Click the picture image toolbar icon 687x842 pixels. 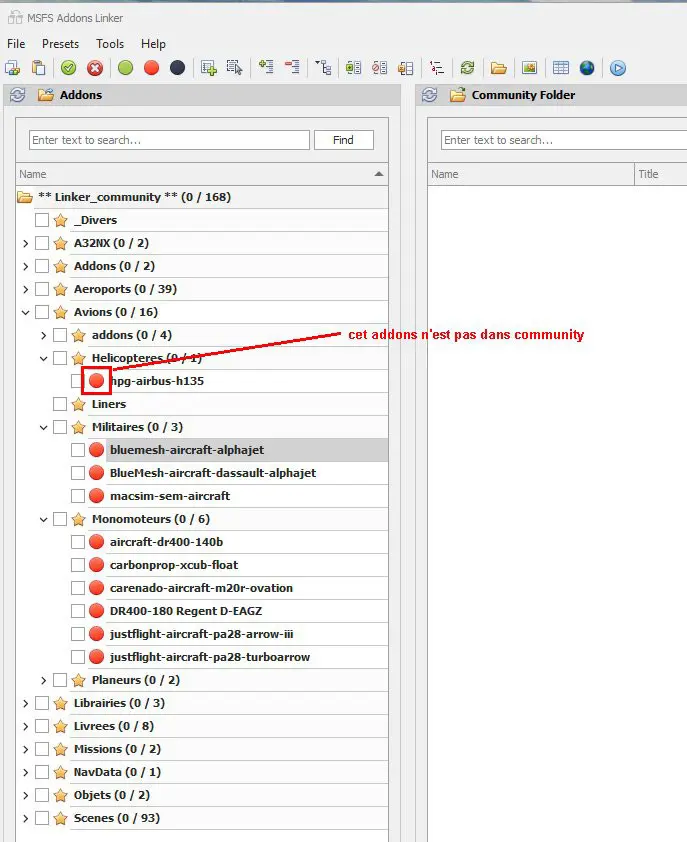click(530, 68)
